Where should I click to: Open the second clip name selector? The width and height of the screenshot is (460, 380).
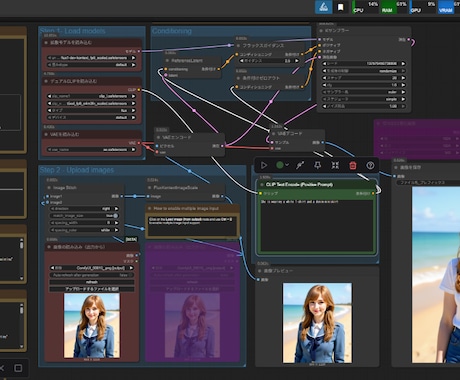point(91,103)
